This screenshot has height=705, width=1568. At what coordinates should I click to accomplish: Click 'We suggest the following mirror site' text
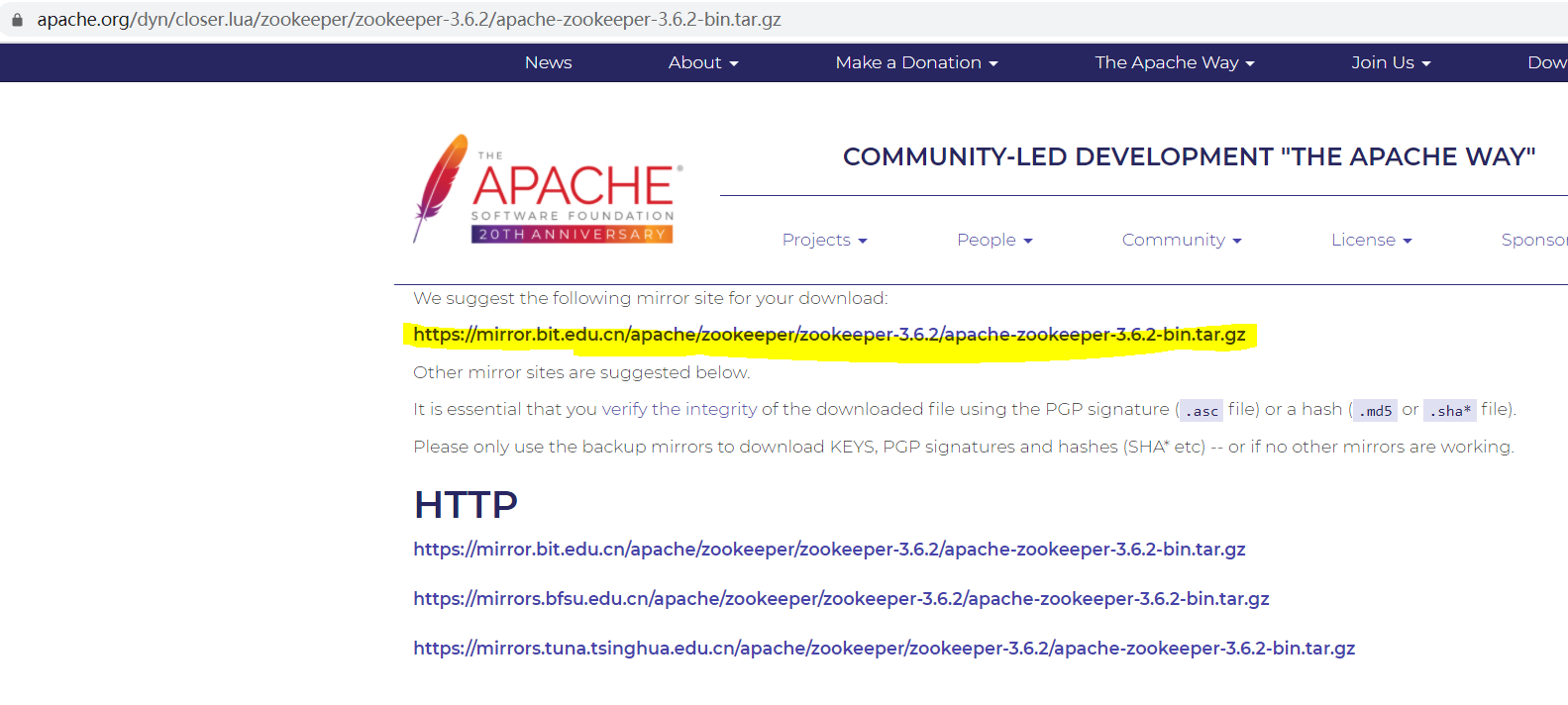pyautogui.click(x=651, y=298)
